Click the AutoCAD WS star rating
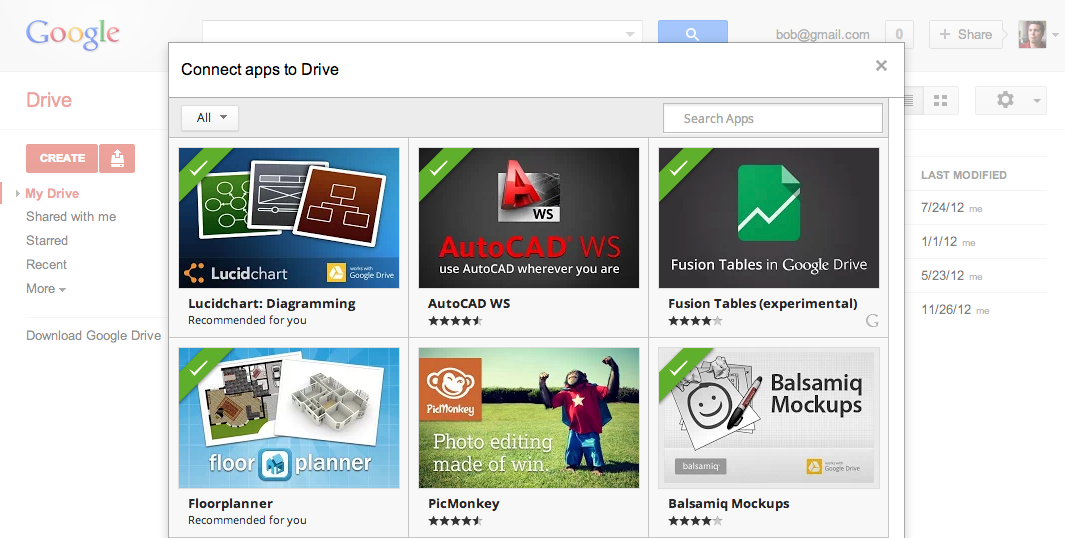The width and height of the screenshot is (1065, 538). (x=455, y=321)
